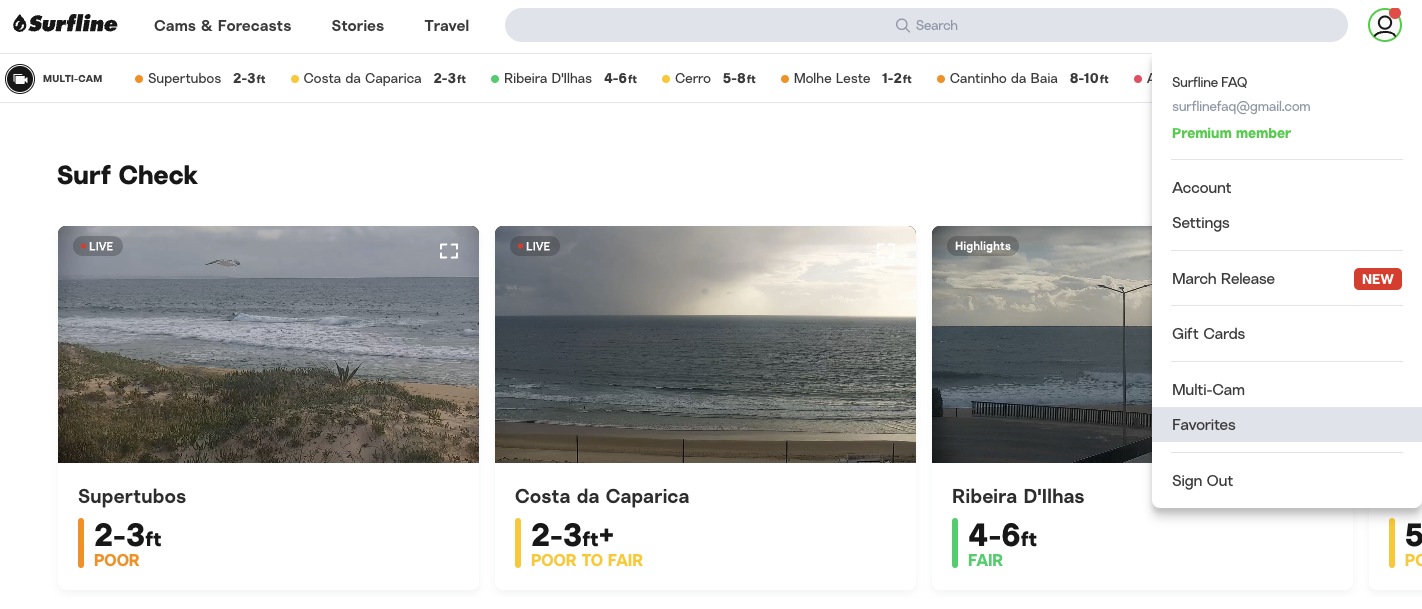Image resolution: width=1422 pixels, height=609 pixels.
Task: Click the POOR rating under Supertubos
Action: pos(117,561)
